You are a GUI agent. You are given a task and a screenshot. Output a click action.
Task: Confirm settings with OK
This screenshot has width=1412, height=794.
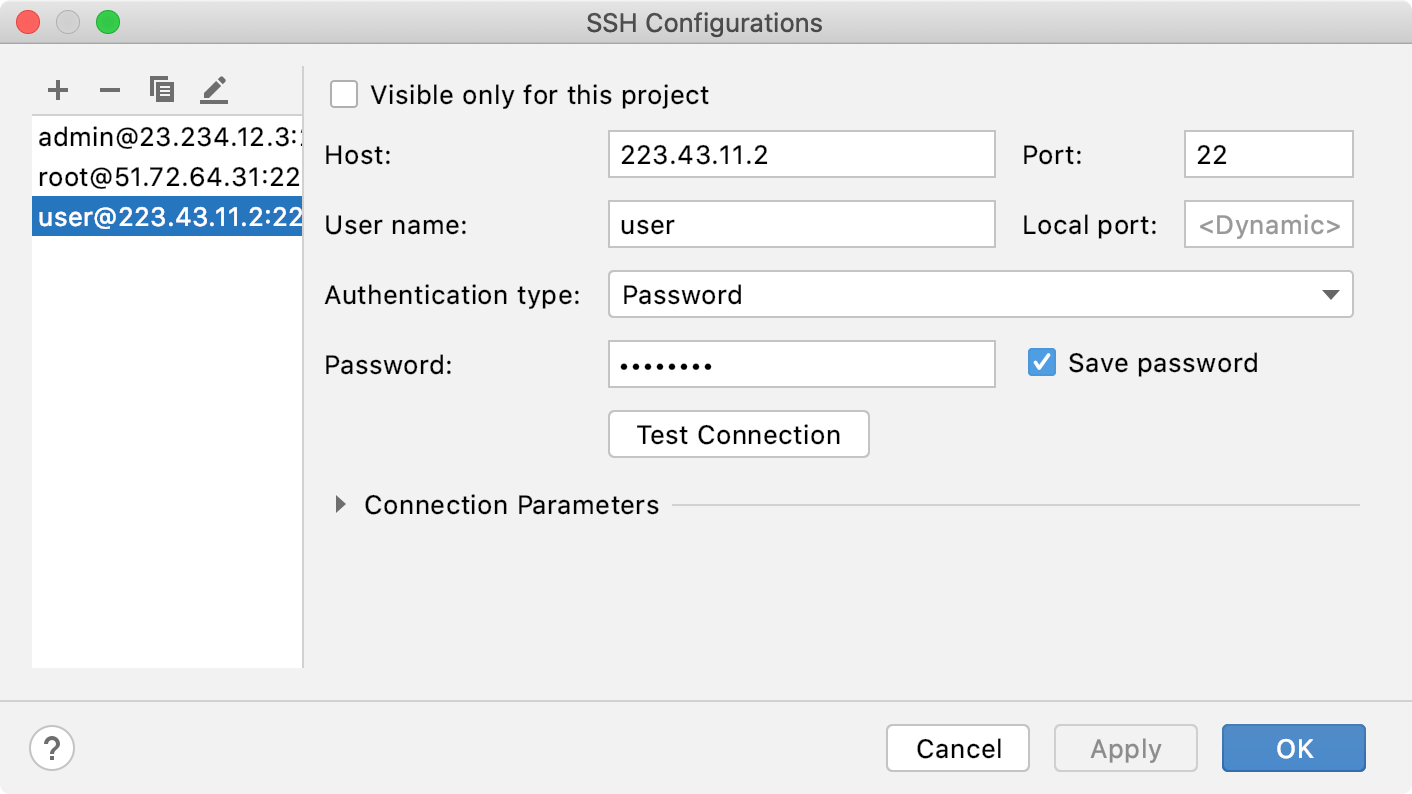tap(1293, 748)
